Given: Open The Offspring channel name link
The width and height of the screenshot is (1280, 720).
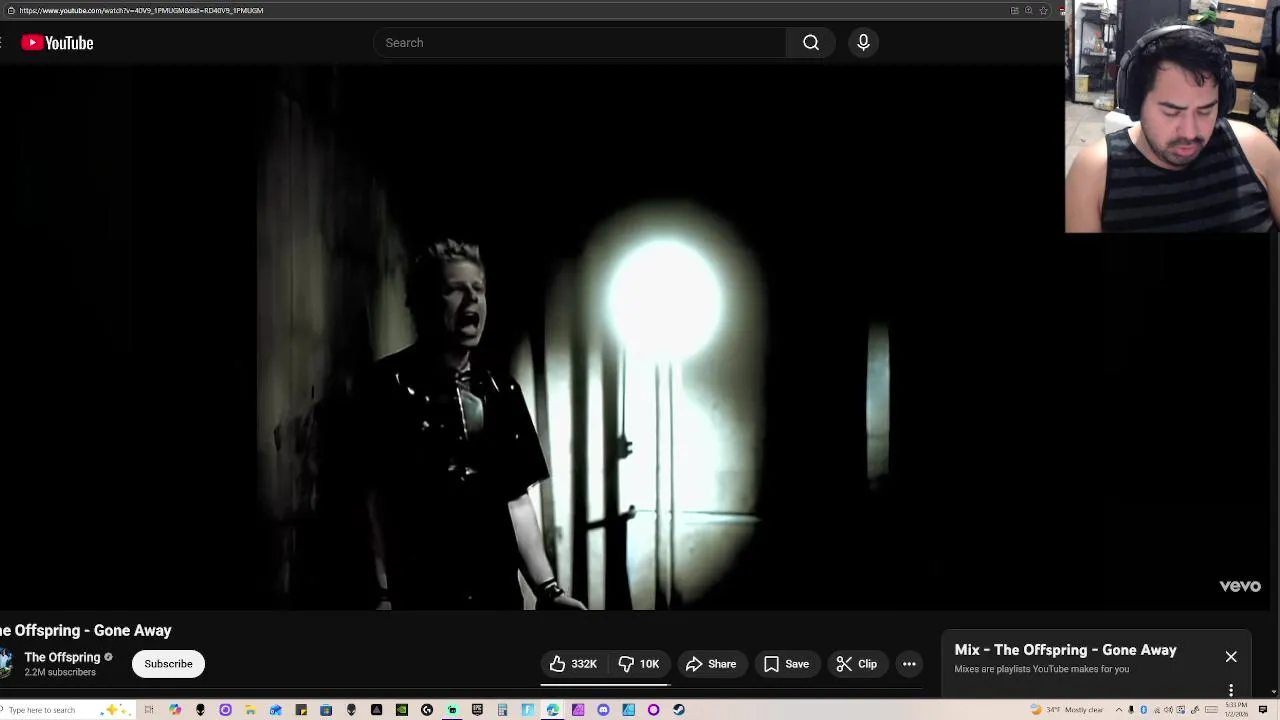Looking at the screenshot, I should pyautogui.click(x=62, y=657).
